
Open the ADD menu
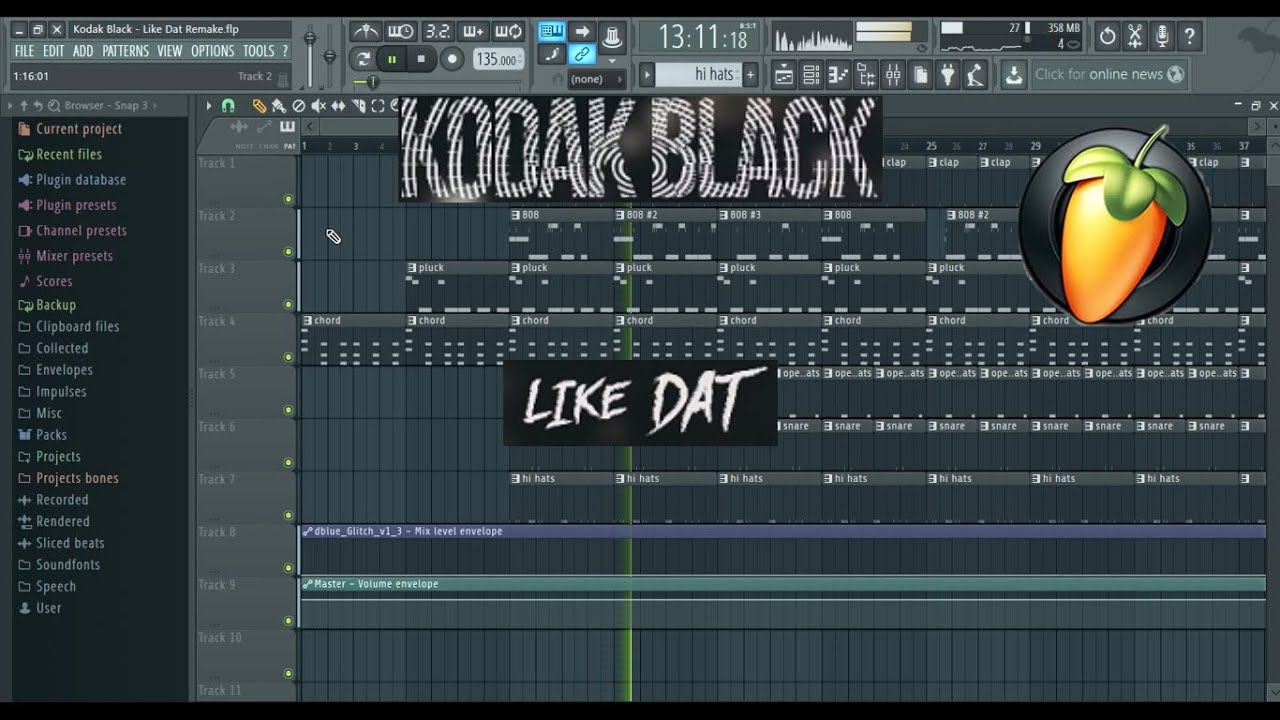tap(83, 51)
